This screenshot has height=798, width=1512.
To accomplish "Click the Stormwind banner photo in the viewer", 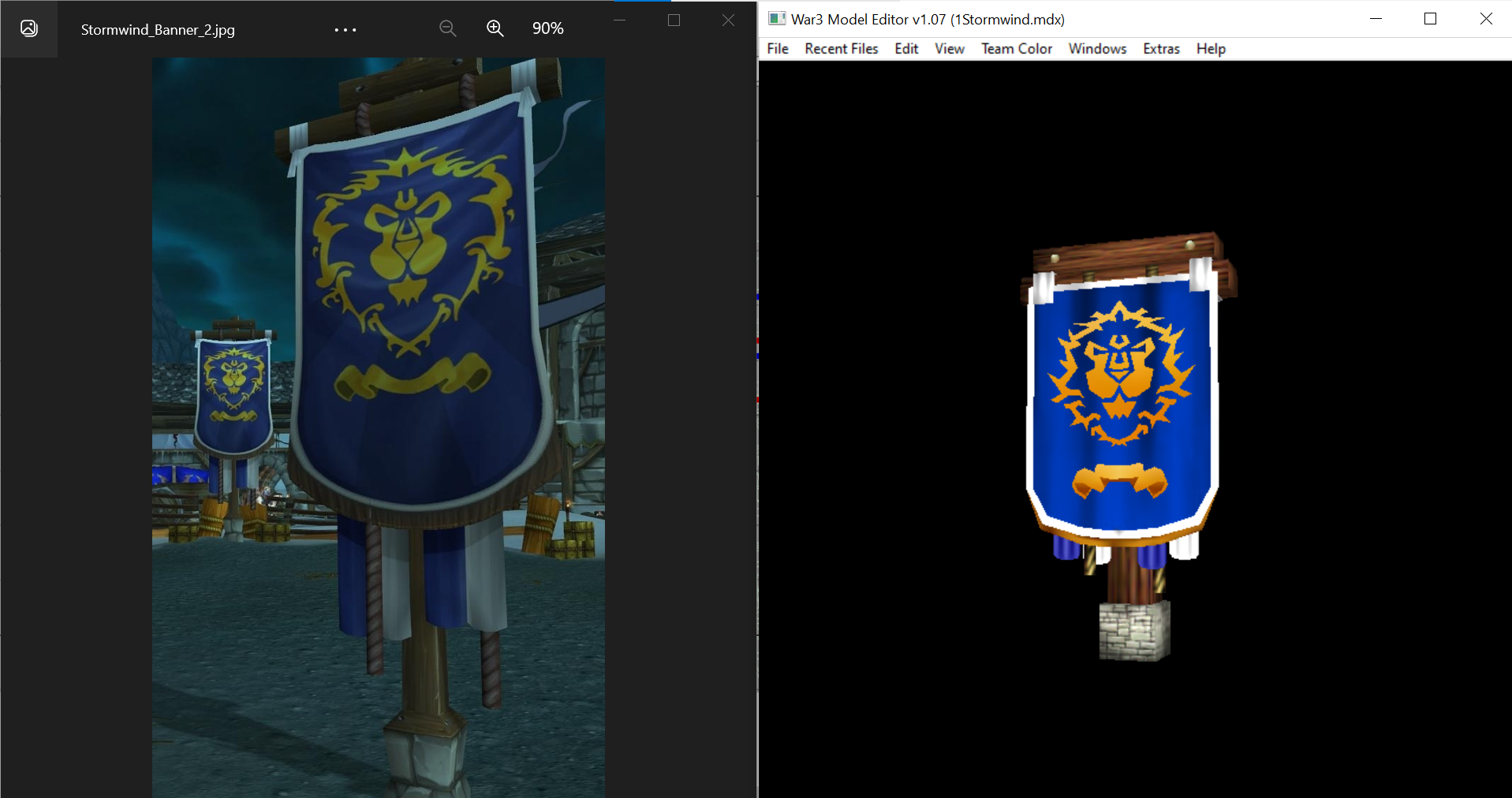I will (379, 427).
